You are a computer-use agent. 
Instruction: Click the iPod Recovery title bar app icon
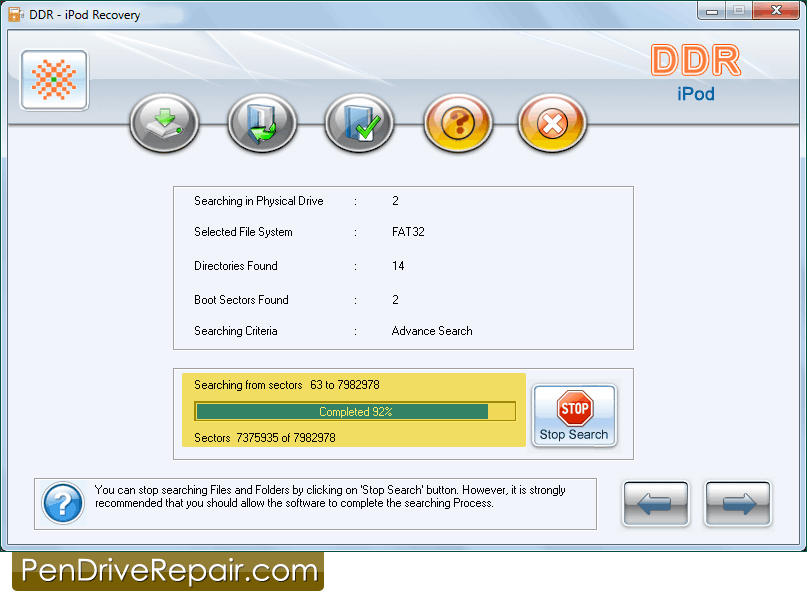coord(15,14)
